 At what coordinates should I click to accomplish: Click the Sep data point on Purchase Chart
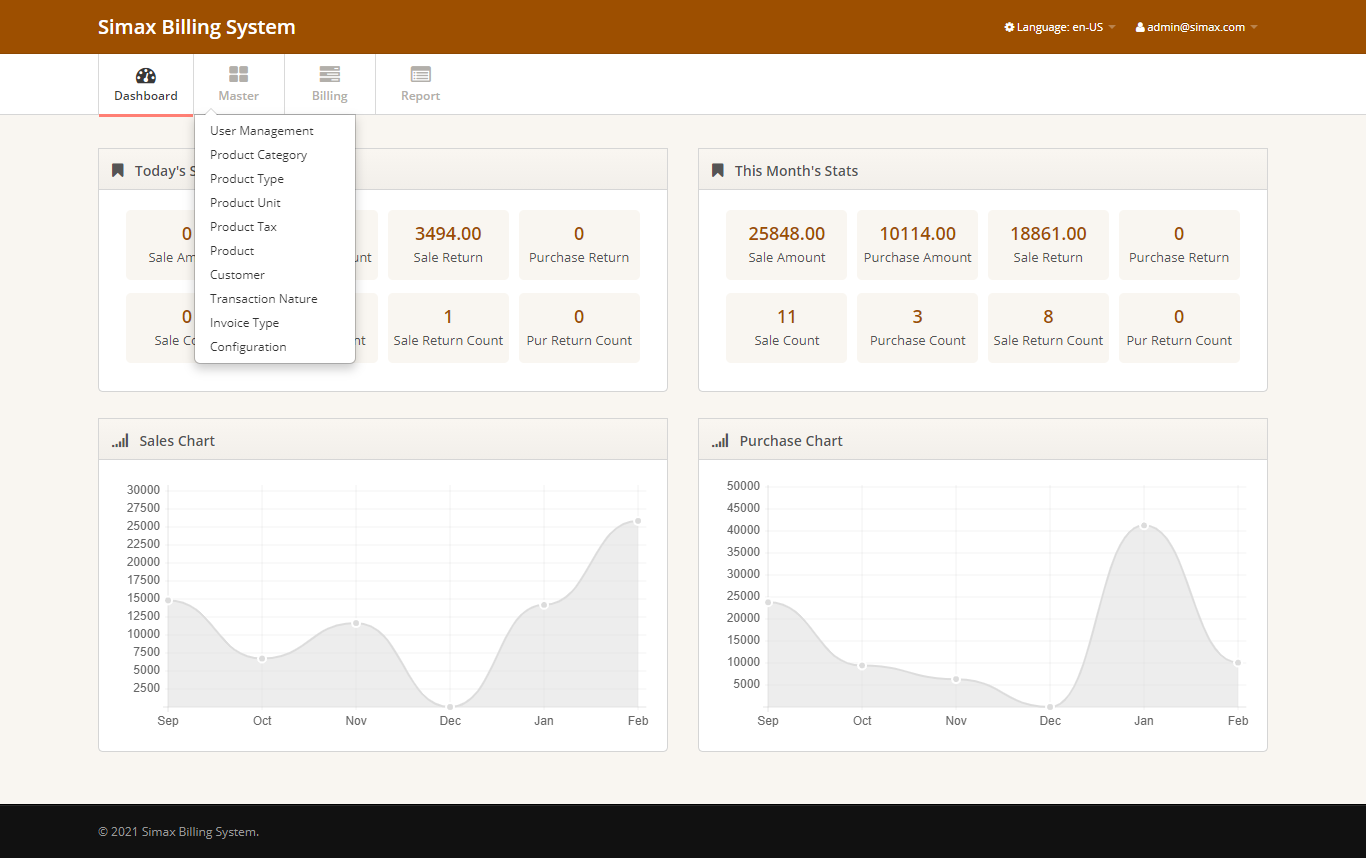pos(768,601)
